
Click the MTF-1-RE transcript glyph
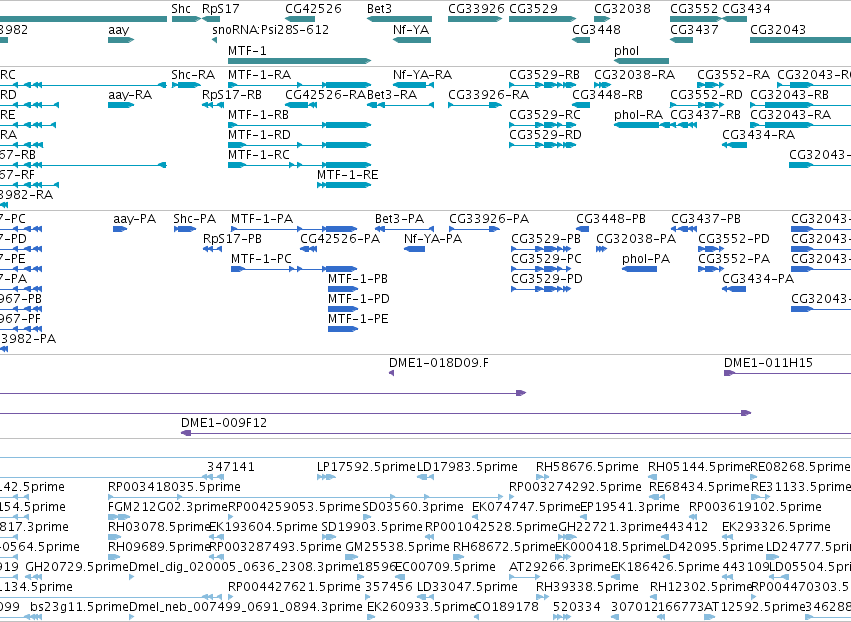344,185
